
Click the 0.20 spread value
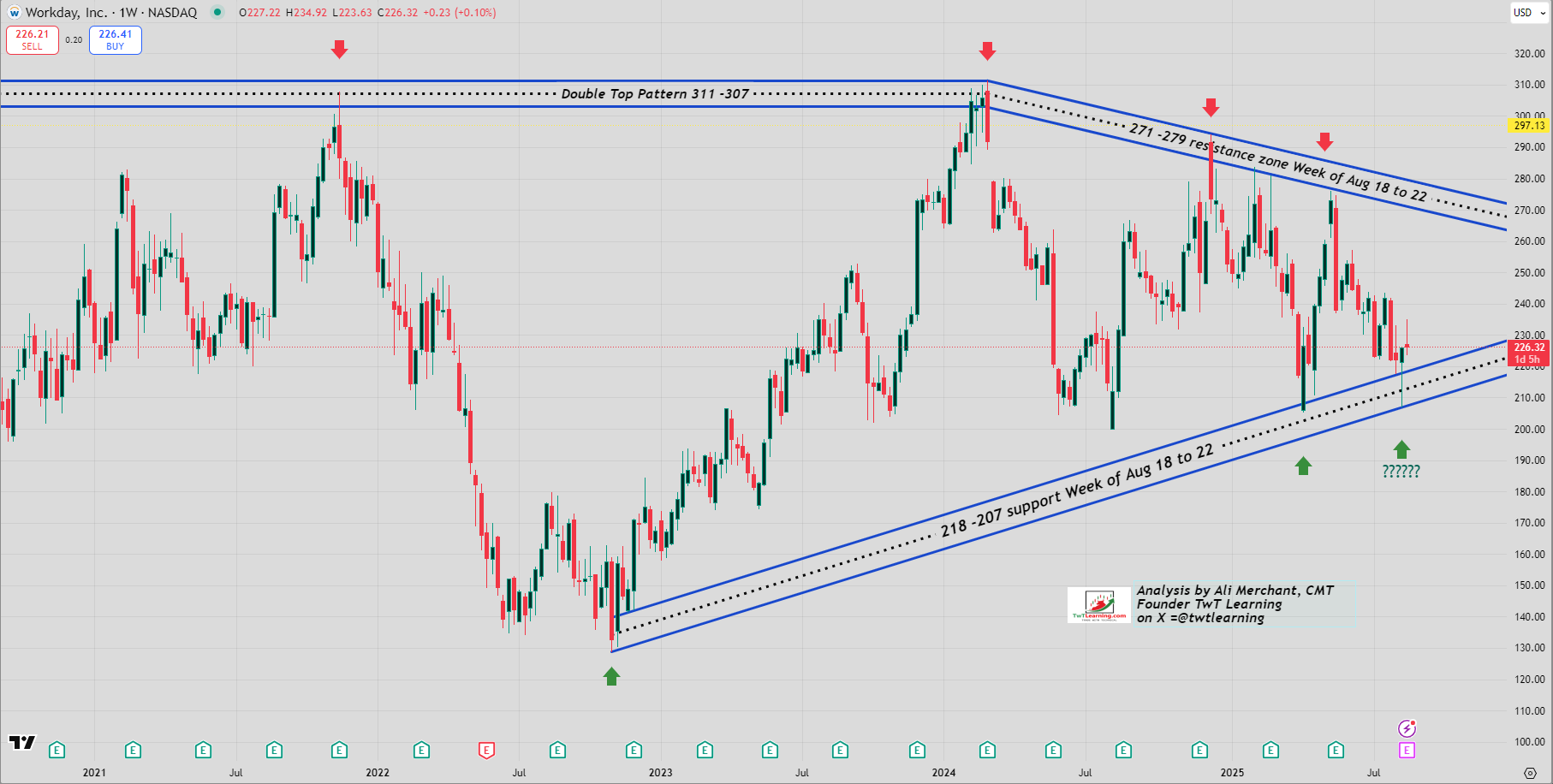tap(74, 40)
